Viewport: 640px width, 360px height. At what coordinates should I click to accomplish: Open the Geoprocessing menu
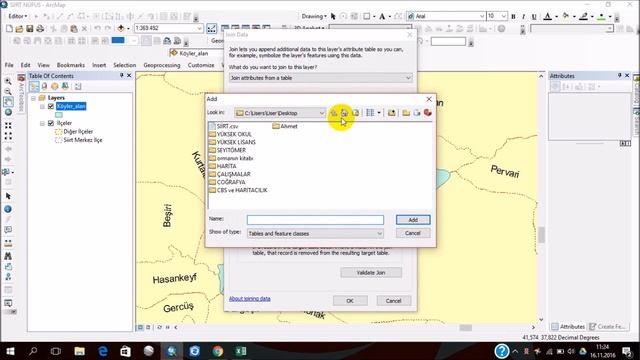pos(162,65)
